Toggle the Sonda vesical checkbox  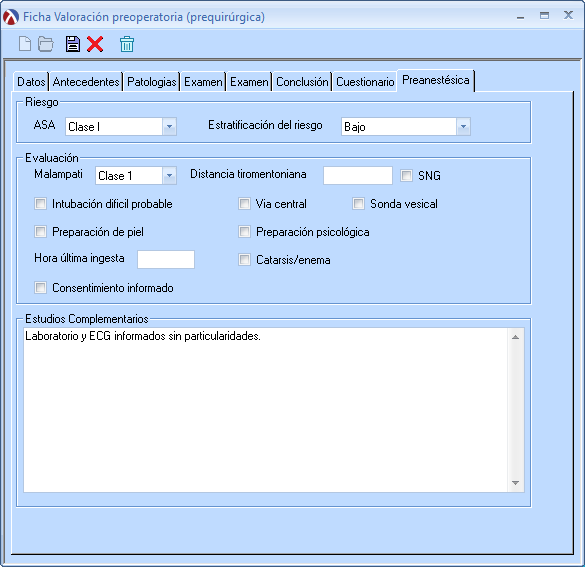point(358,204)
